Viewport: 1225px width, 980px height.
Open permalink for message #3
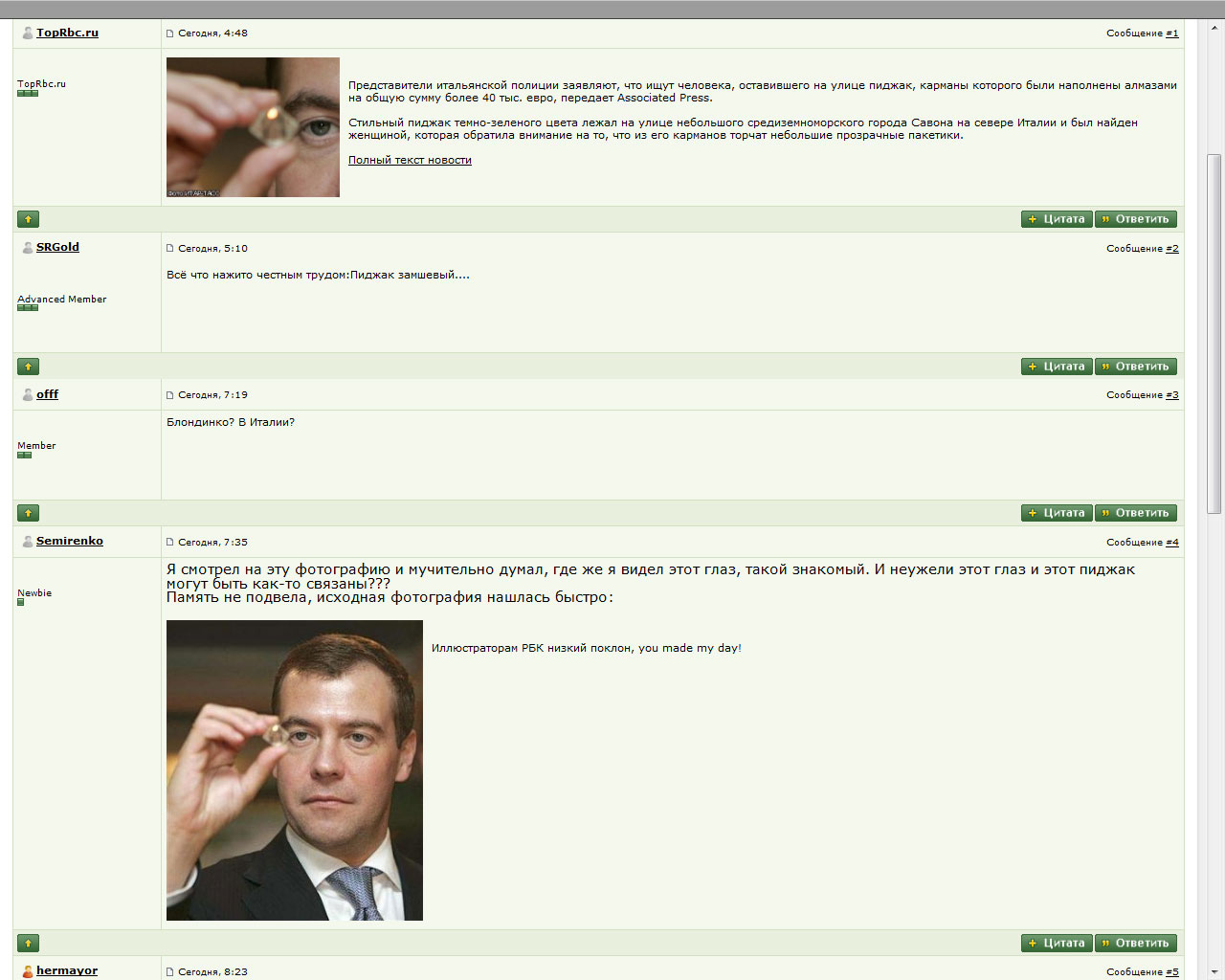point(1172,395)
